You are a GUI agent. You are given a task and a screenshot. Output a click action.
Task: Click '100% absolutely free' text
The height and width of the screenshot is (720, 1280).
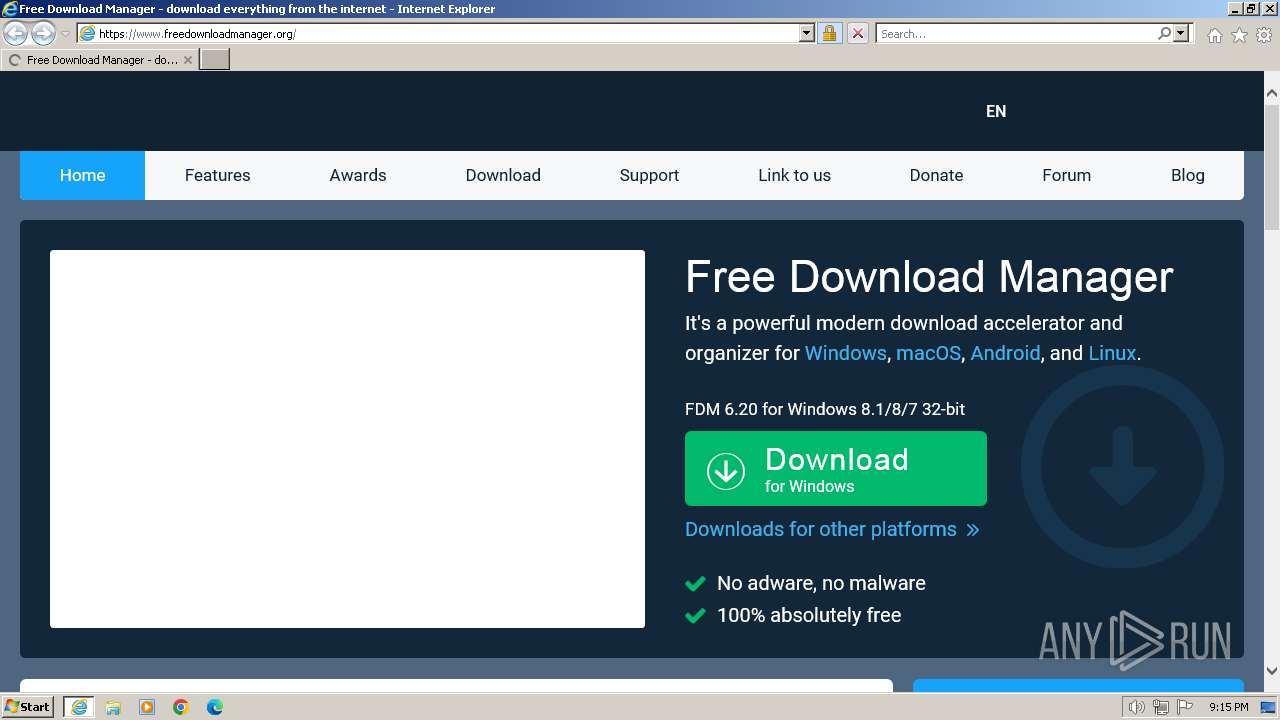(x=809, y=615)
